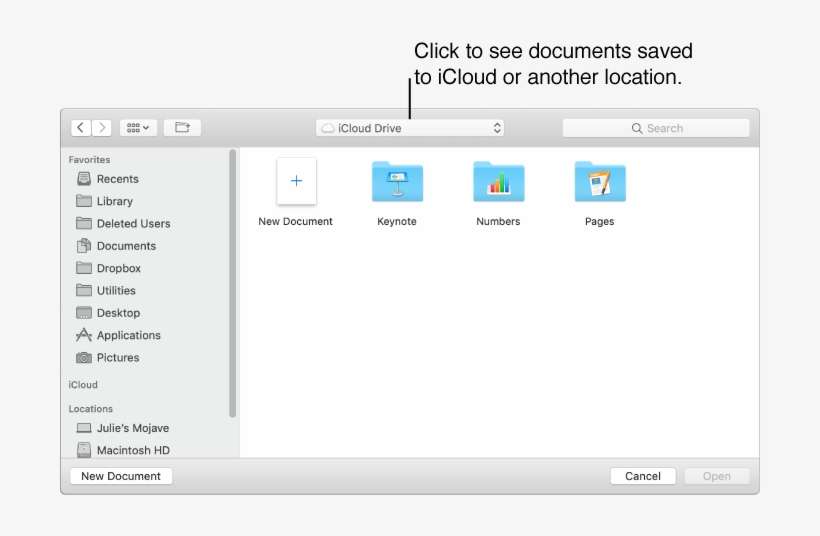Click the Cancel button

(643, 476)
